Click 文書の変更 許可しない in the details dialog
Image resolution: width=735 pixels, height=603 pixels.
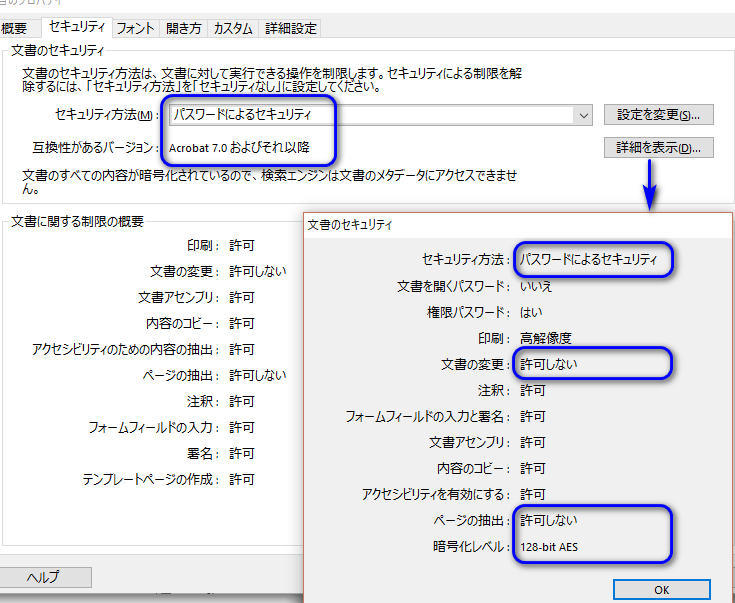point(548,364)
